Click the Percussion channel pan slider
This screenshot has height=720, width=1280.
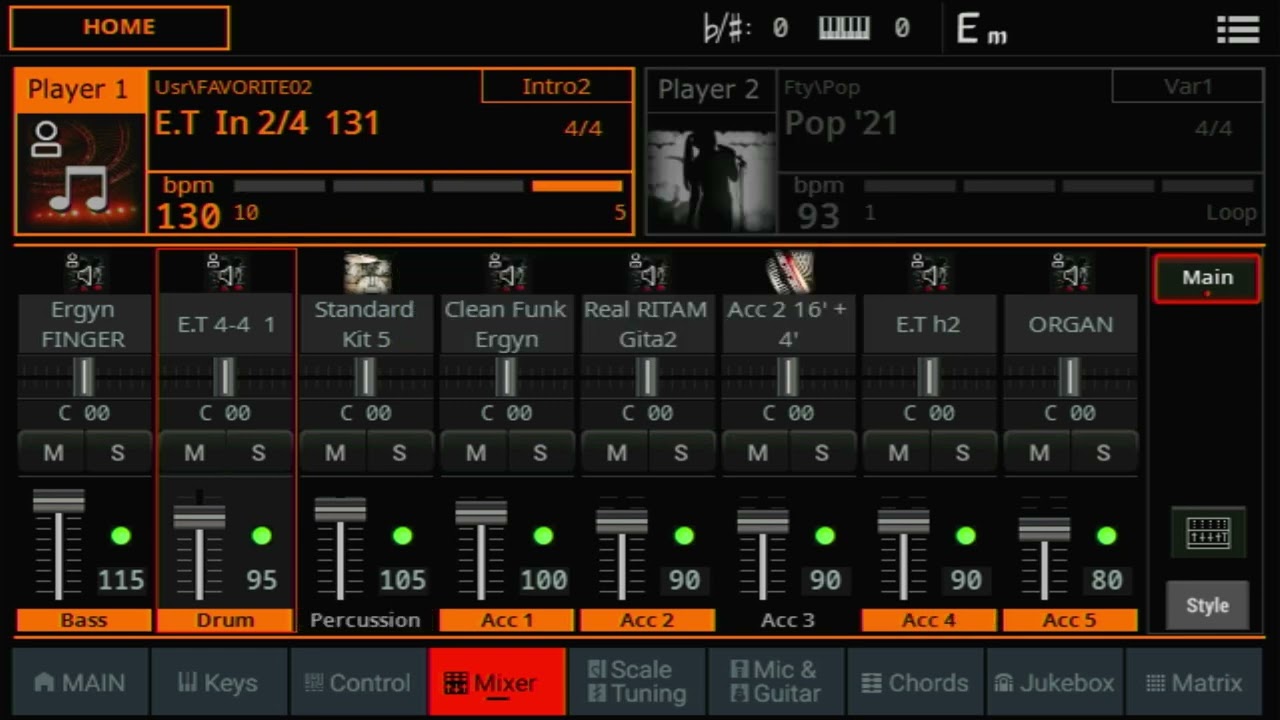click(x=366, y=377)
